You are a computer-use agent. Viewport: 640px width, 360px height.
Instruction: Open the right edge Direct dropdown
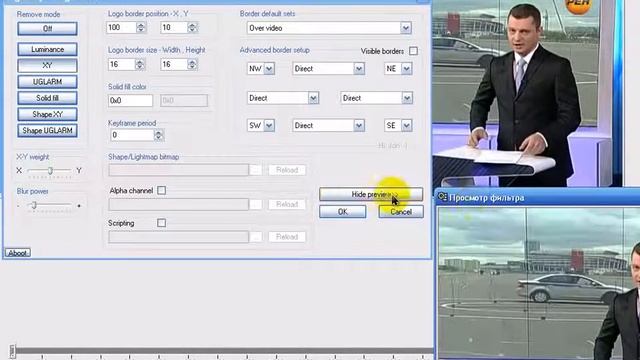pyautogui.click(x=376, y=98)
